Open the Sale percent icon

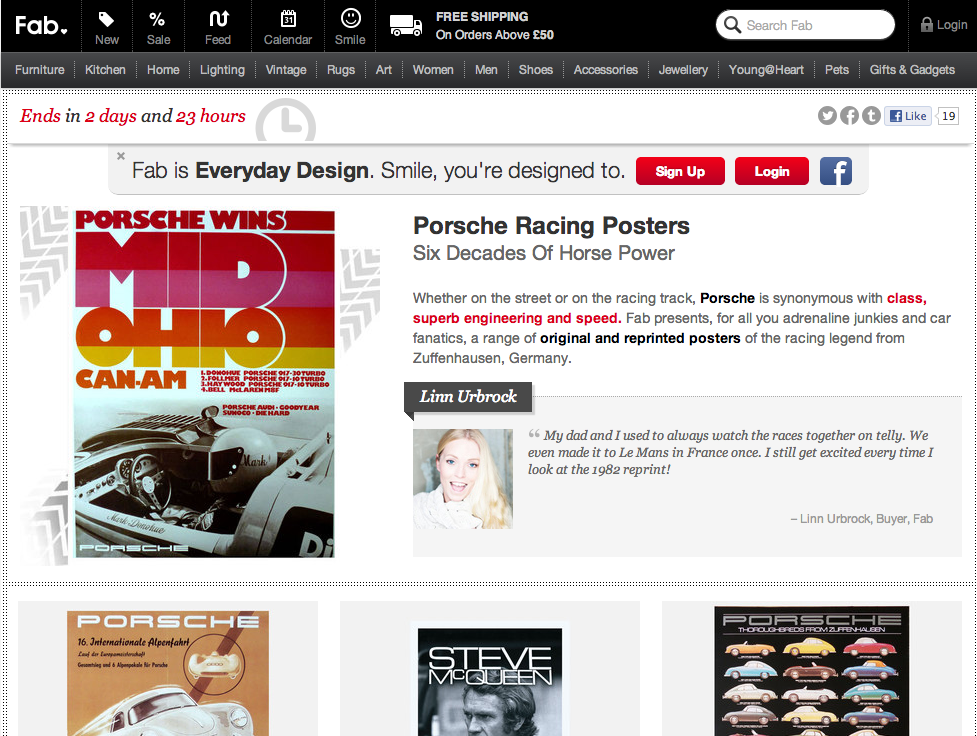click(157, 19)
